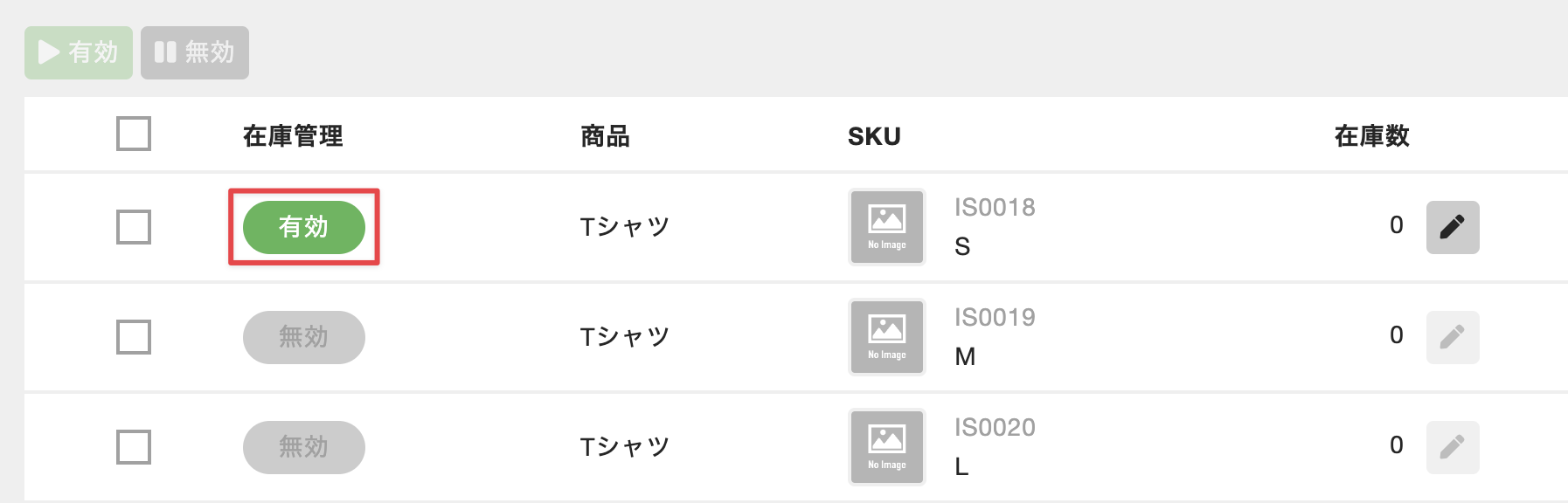Viewport: 1568px width, 503px height.
Task: Tick the select-all checkbox in table header
Action: pos(134,134)
